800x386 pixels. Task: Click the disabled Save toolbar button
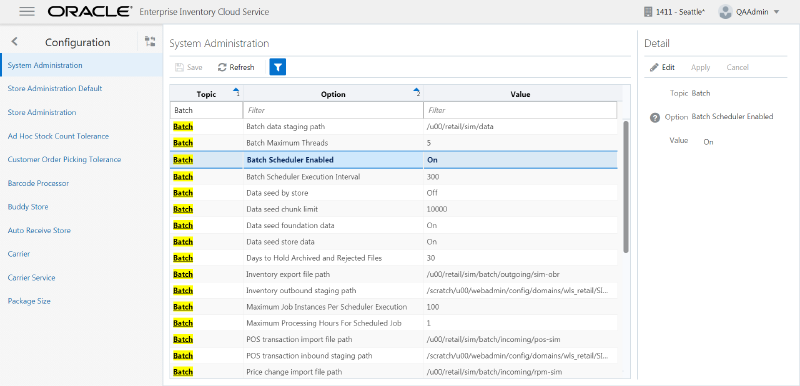188,67
